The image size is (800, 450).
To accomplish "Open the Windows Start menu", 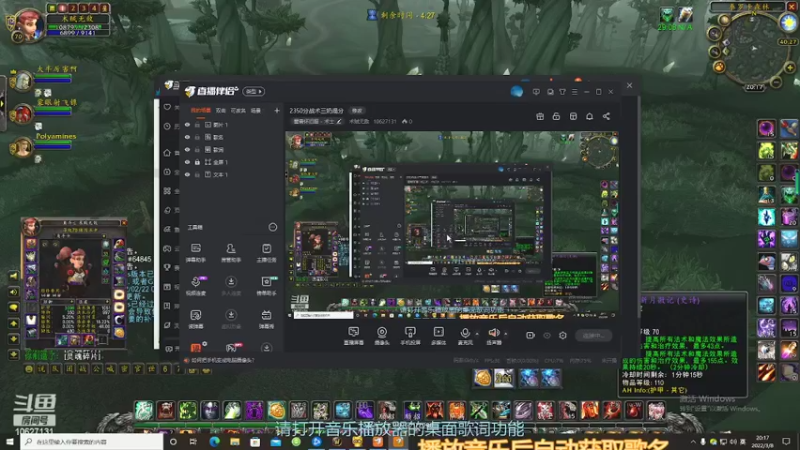I will [x=10, y=441].
